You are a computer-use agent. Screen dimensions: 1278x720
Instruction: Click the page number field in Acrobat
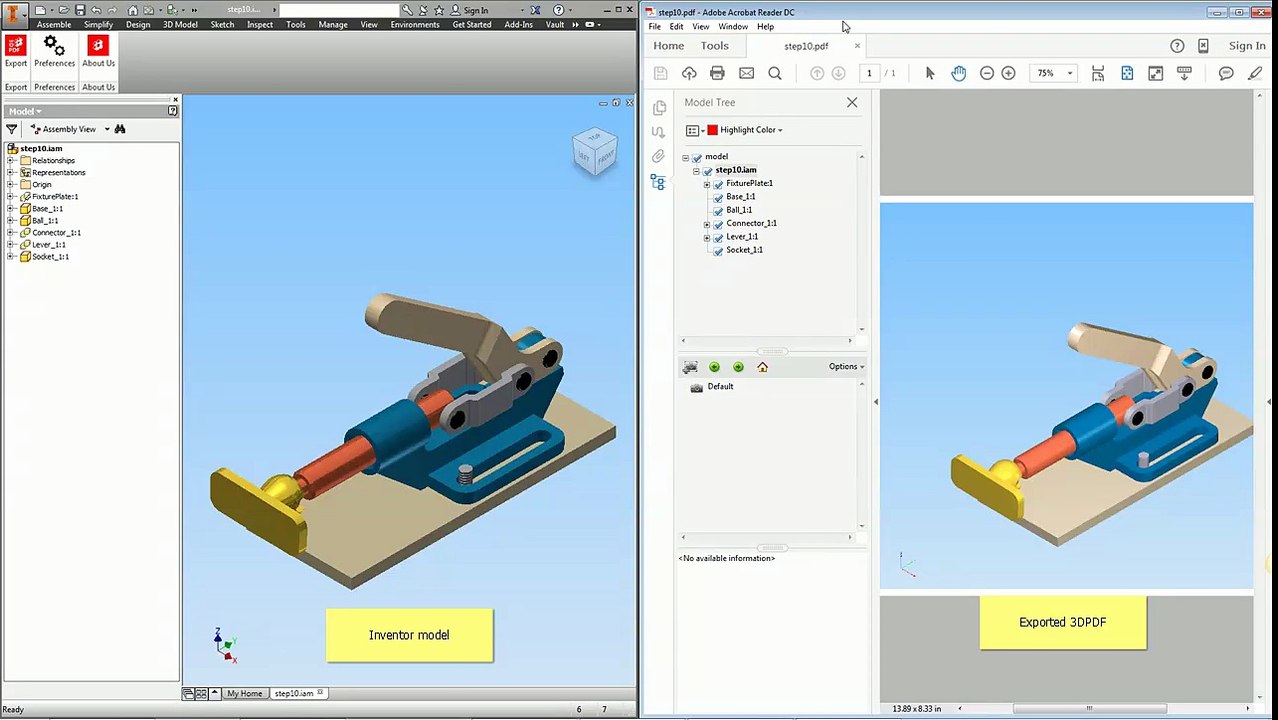pos(869,73)
